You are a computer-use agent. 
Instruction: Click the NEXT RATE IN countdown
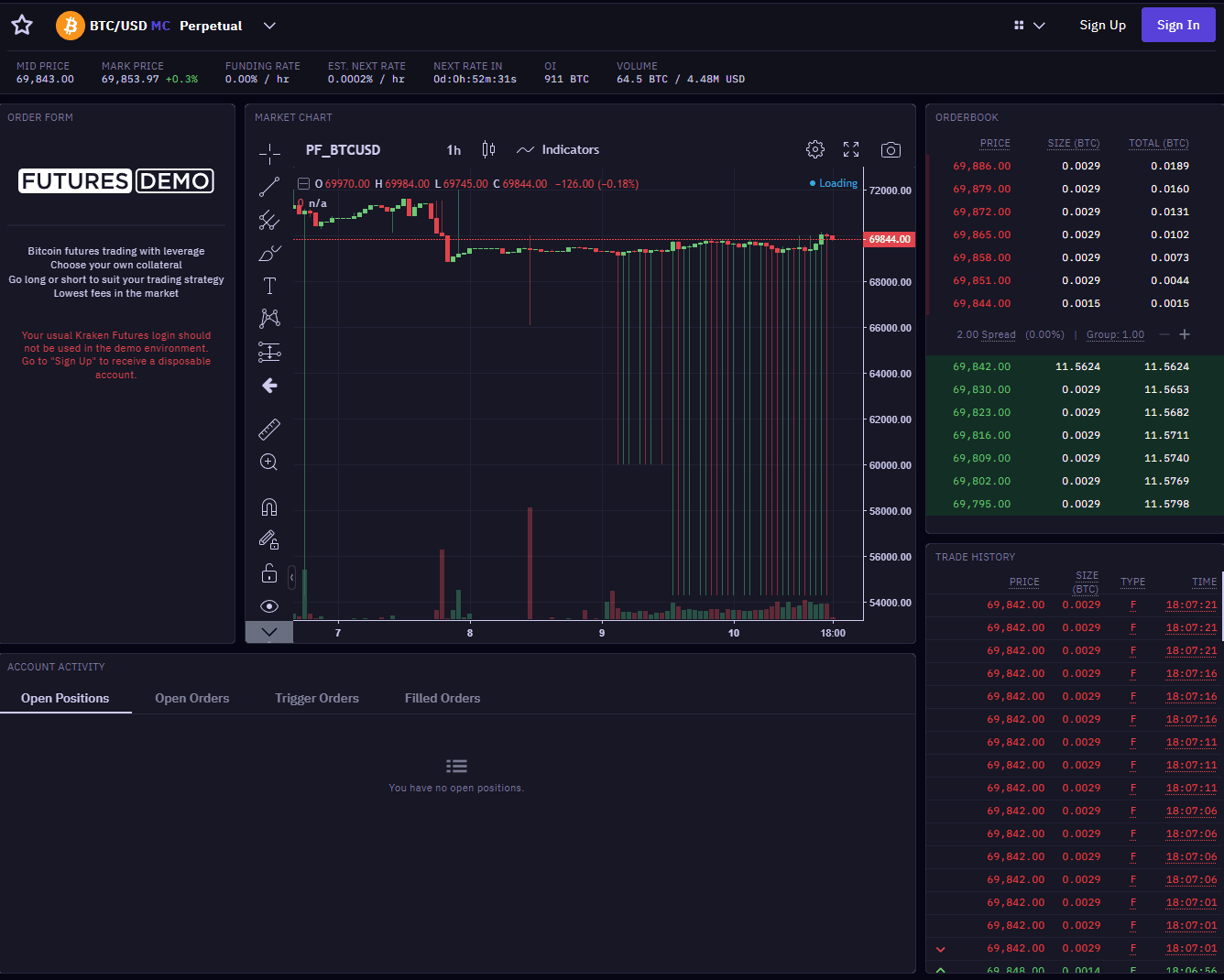[475, 80]
